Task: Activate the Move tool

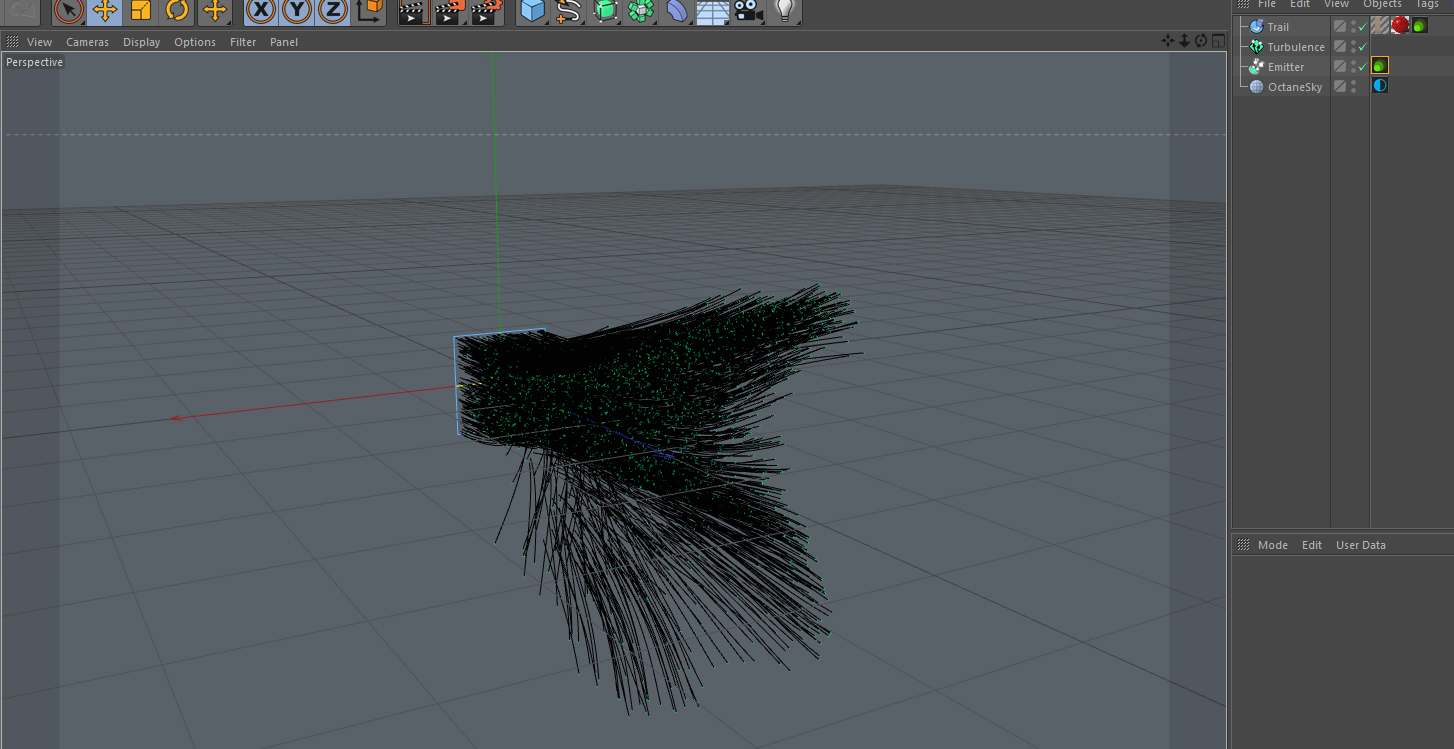Action: pyautogui.click(x=105, y=11)
